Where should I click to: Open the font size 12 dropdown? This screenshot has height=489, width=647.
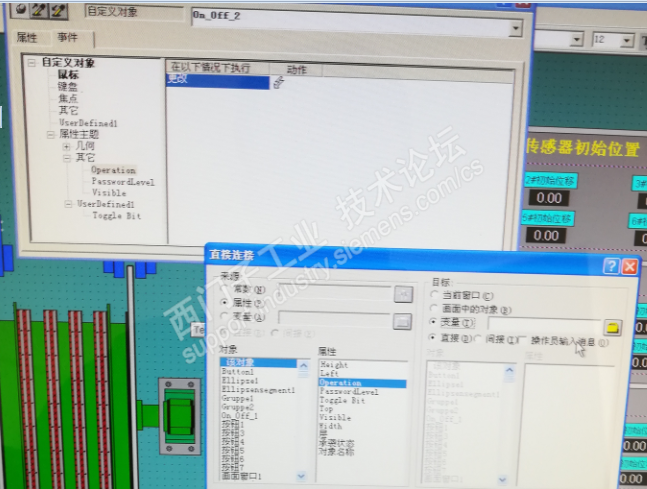click(627, 40)
